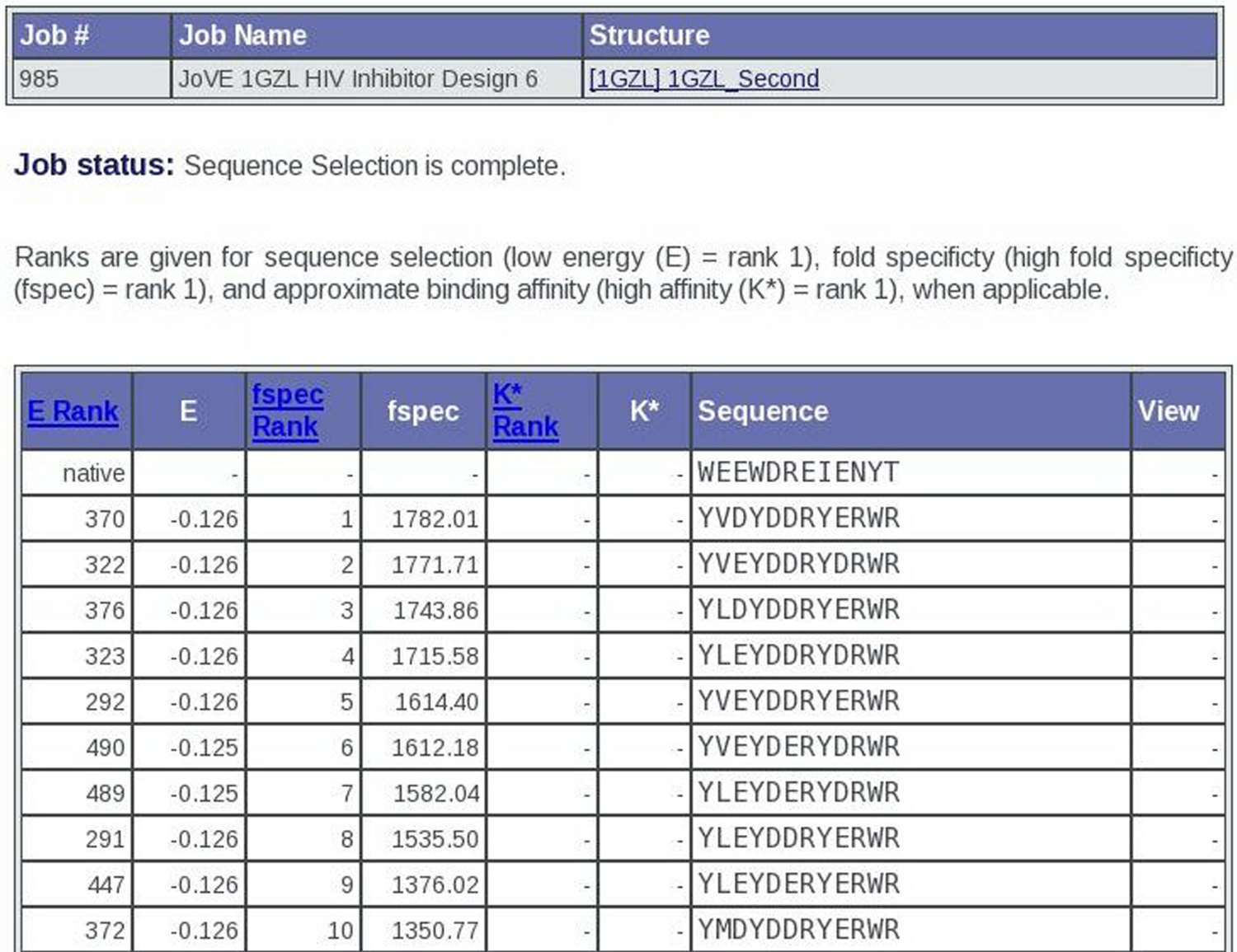Select E rank 447 cell
Screen dimensions: 1237x952
pos(77,884)
